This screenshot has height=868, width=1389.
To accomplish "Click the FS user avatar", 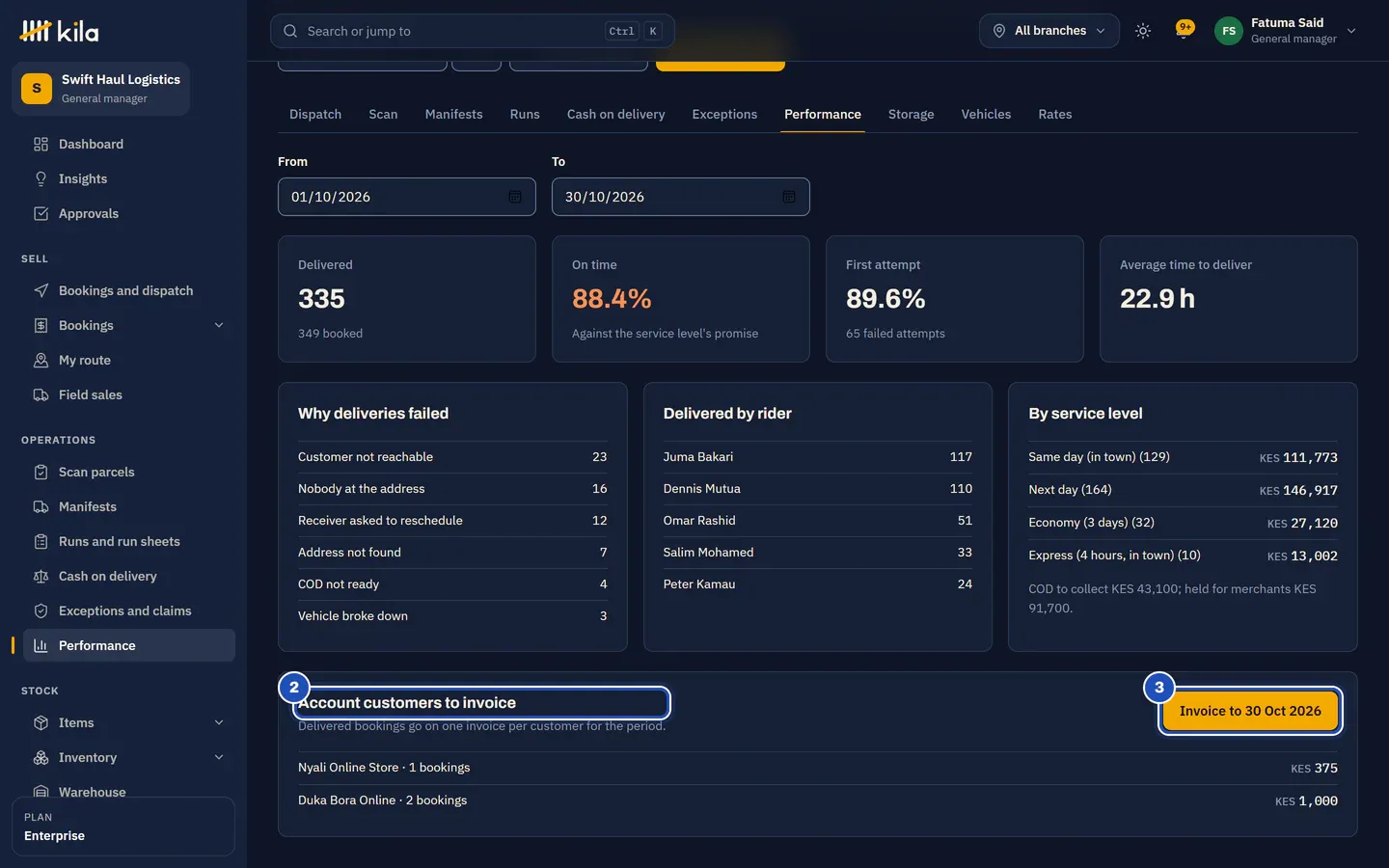I will coord(1228,31).
